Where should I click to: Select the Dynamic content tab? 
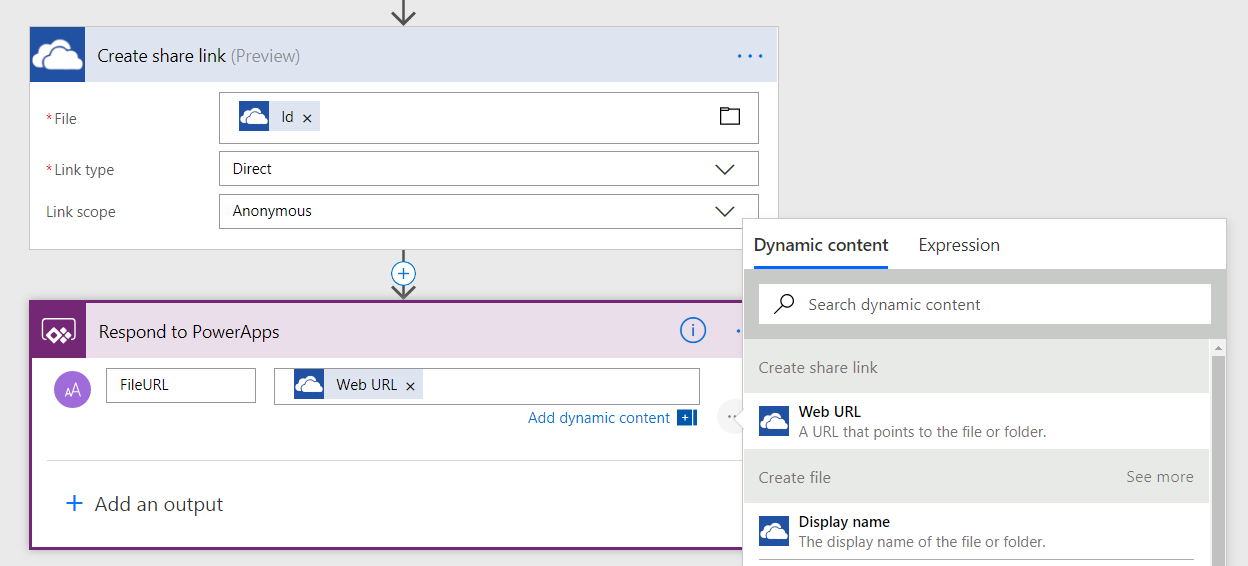(x=821, y=245)
